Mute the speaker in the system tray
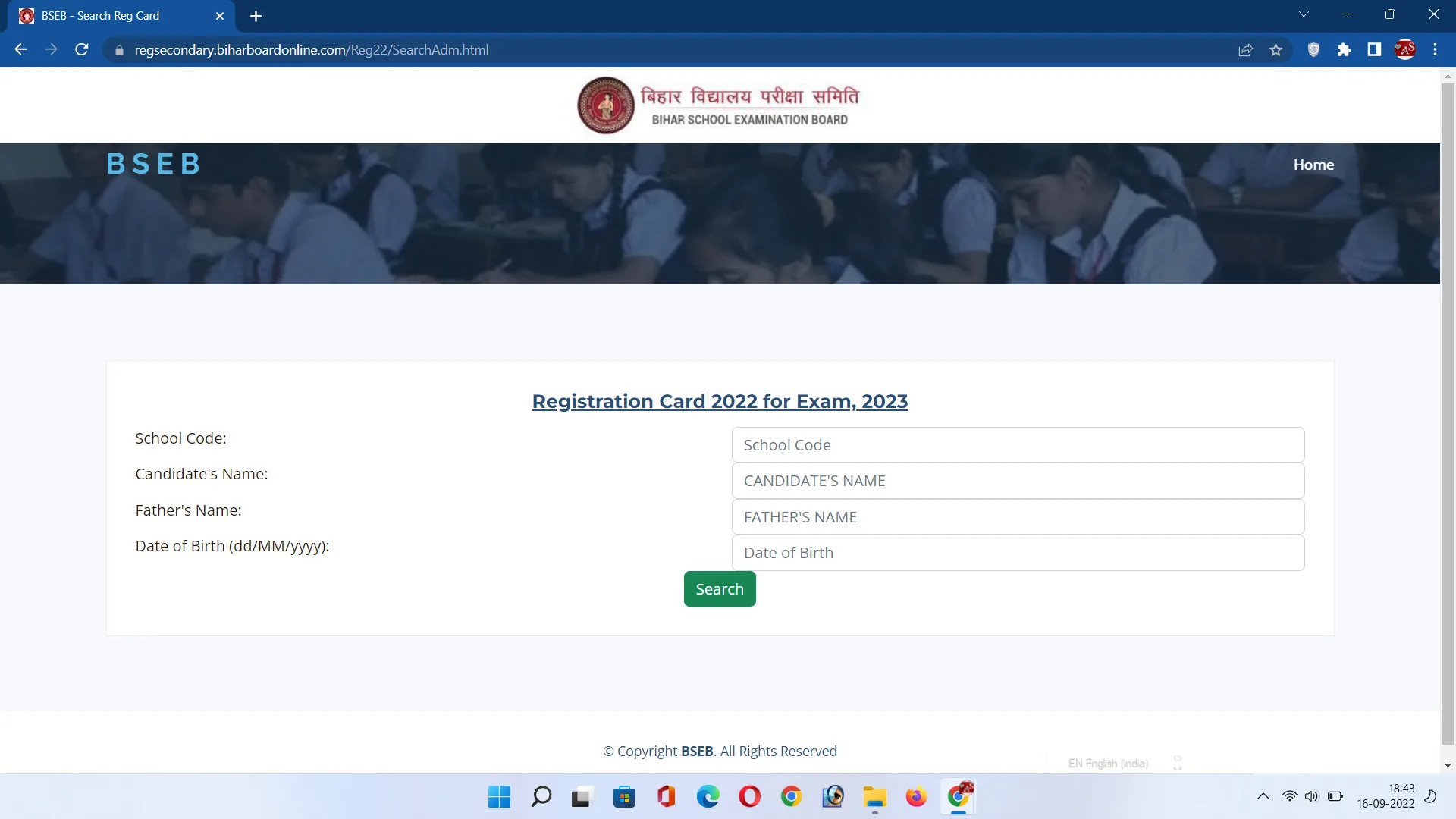The image size is (1456, 819). [x=1312, y=796]
